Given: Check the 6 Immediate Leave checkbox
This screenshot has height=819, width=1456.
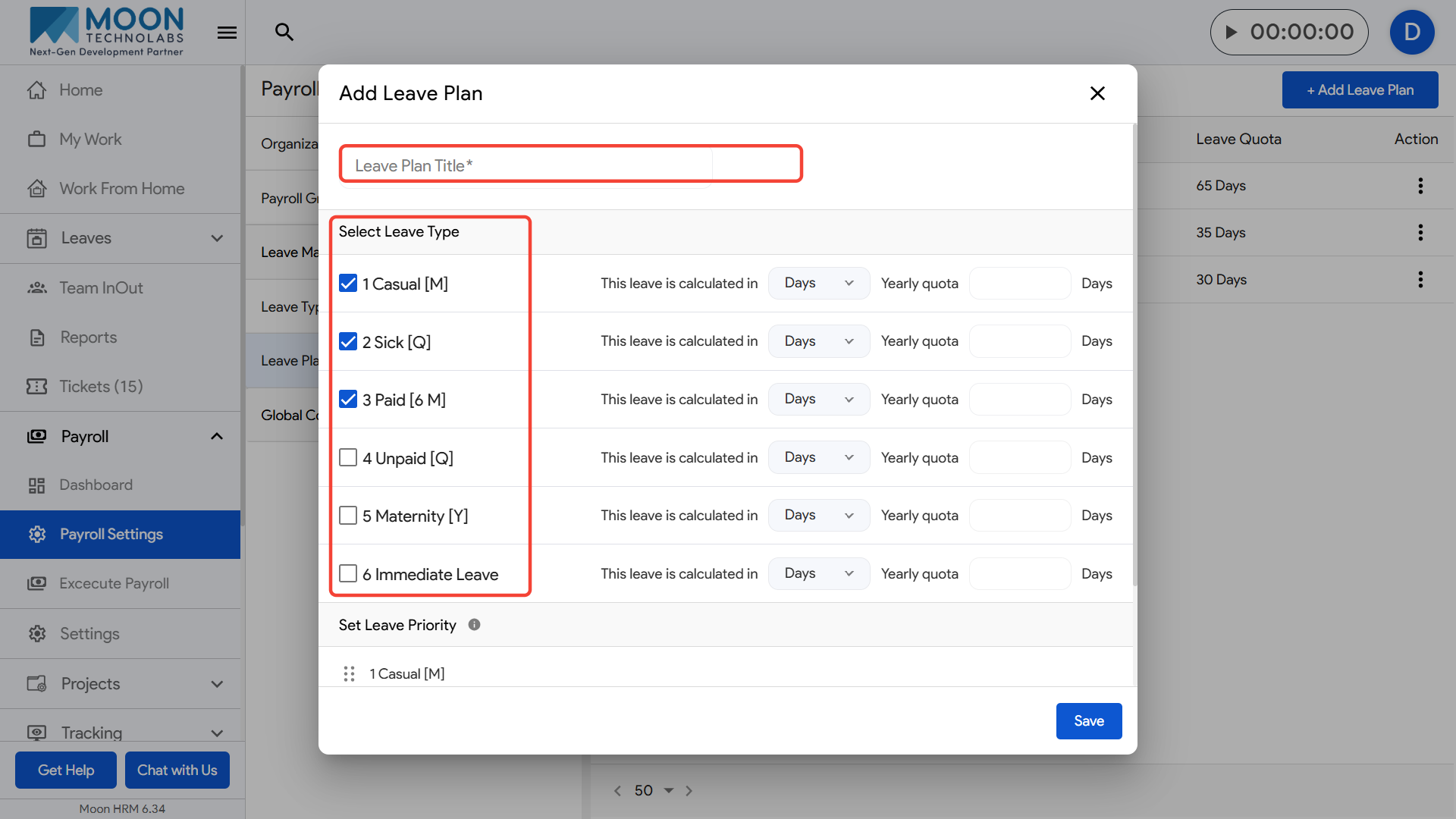Looking at the screenshot, I should pos(348,574).
